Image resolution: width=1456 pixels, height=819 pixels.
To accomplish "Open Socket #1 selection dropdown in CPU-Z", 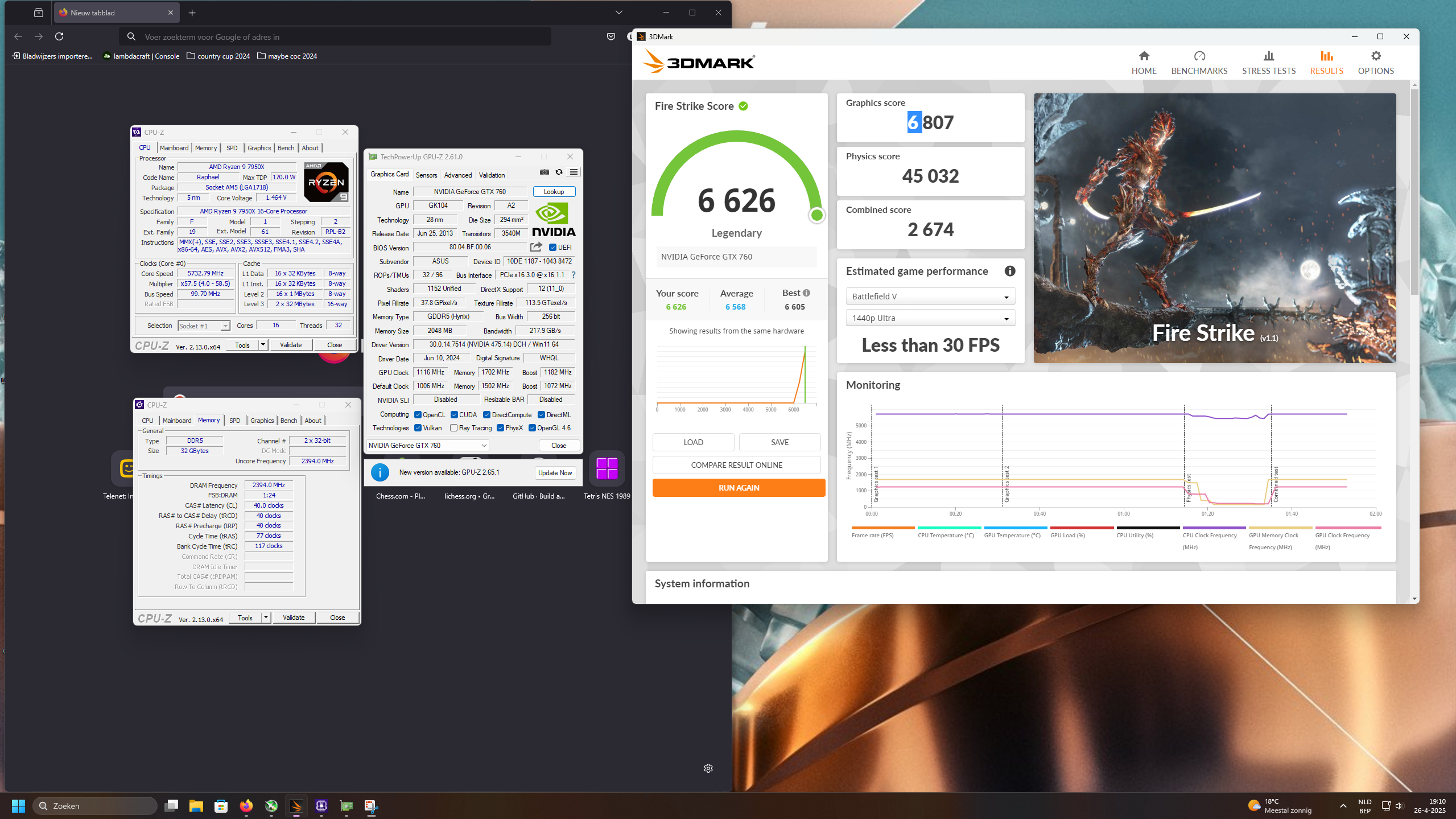I will pos(204,326).
